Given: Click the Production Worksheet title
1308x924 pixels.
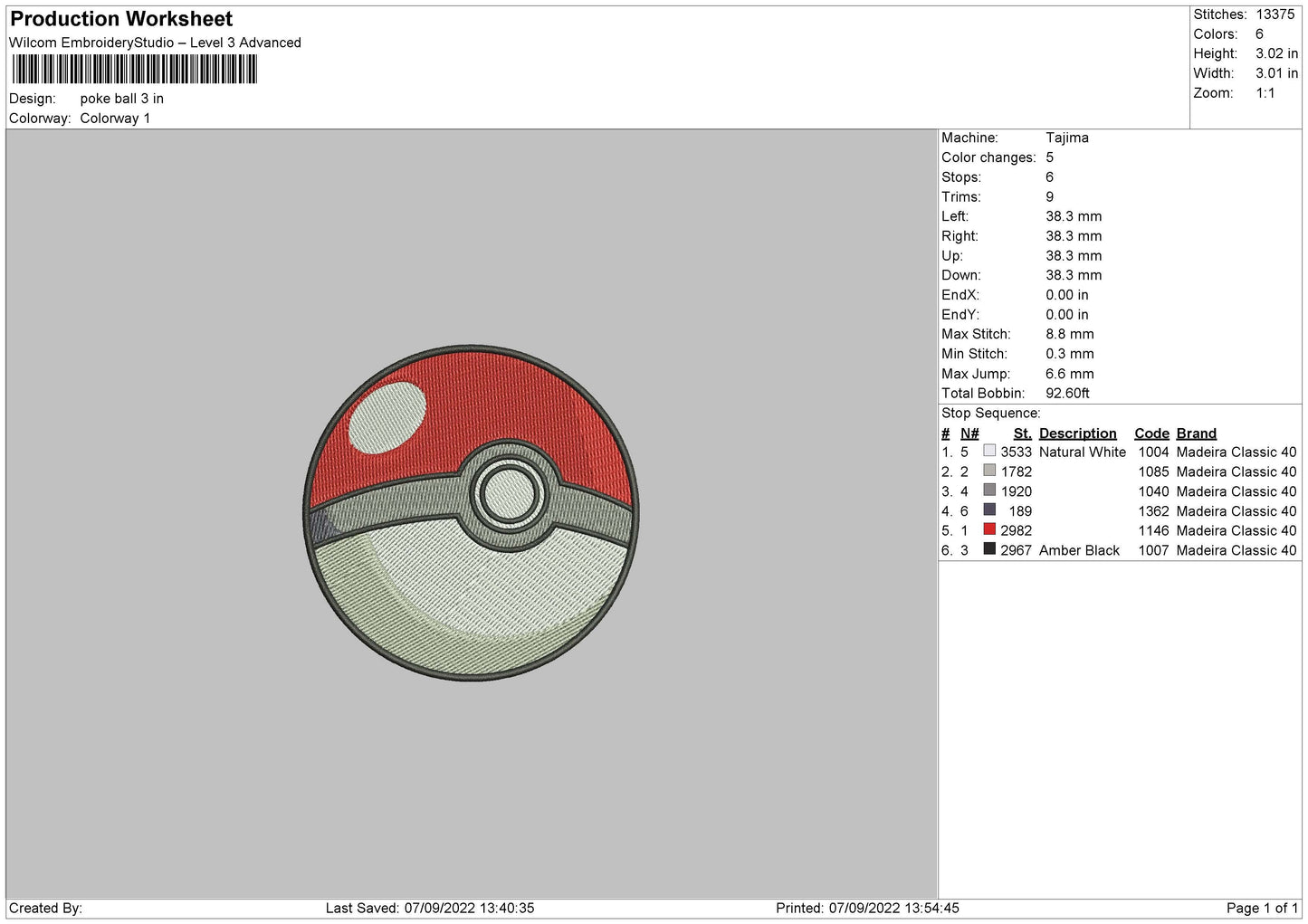Looking at the screenshot, I should pyautogui.click(x=121, y=19).
